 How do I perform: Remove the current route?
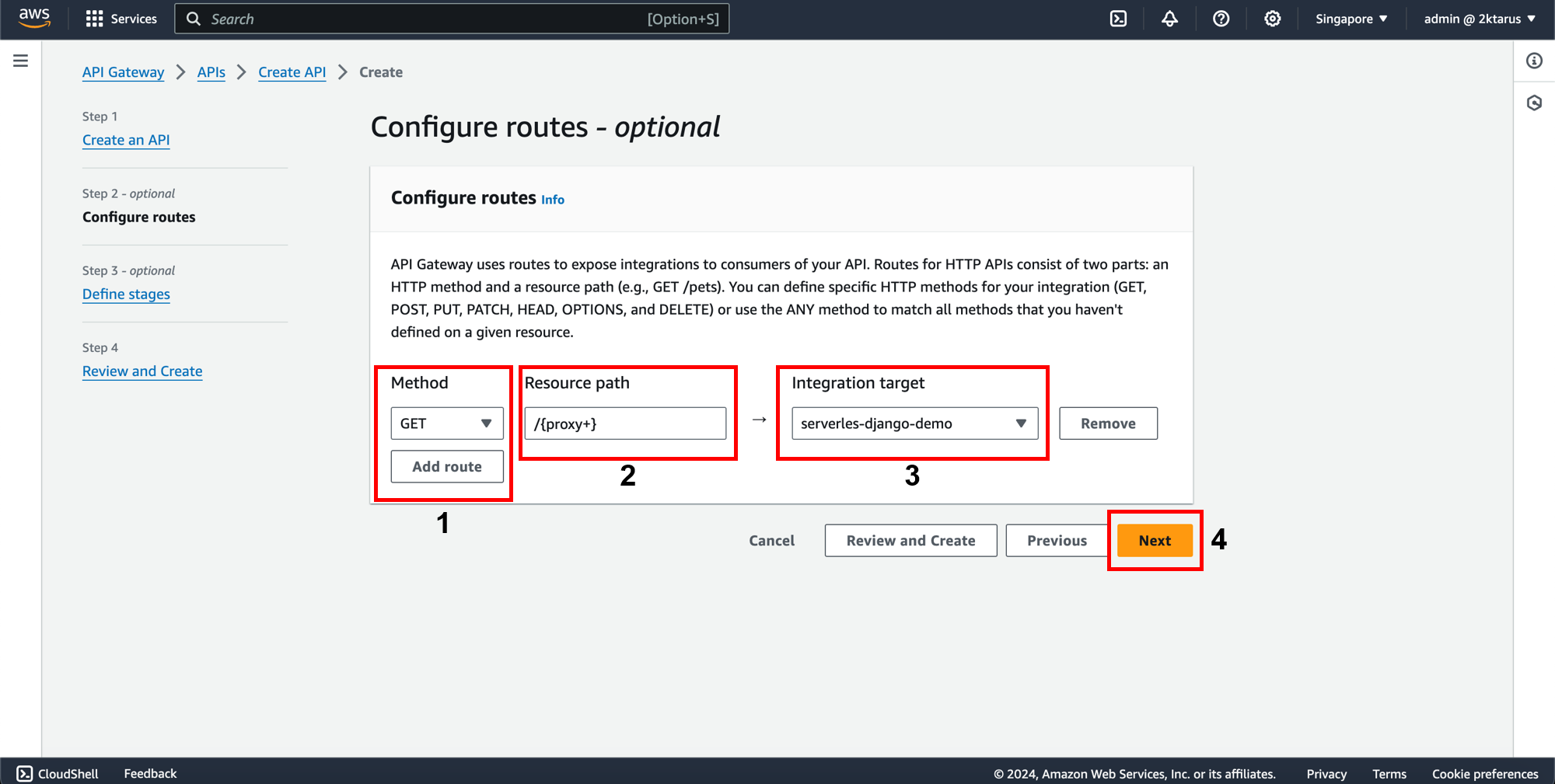pyautogui.click(x=1108, y=423)
